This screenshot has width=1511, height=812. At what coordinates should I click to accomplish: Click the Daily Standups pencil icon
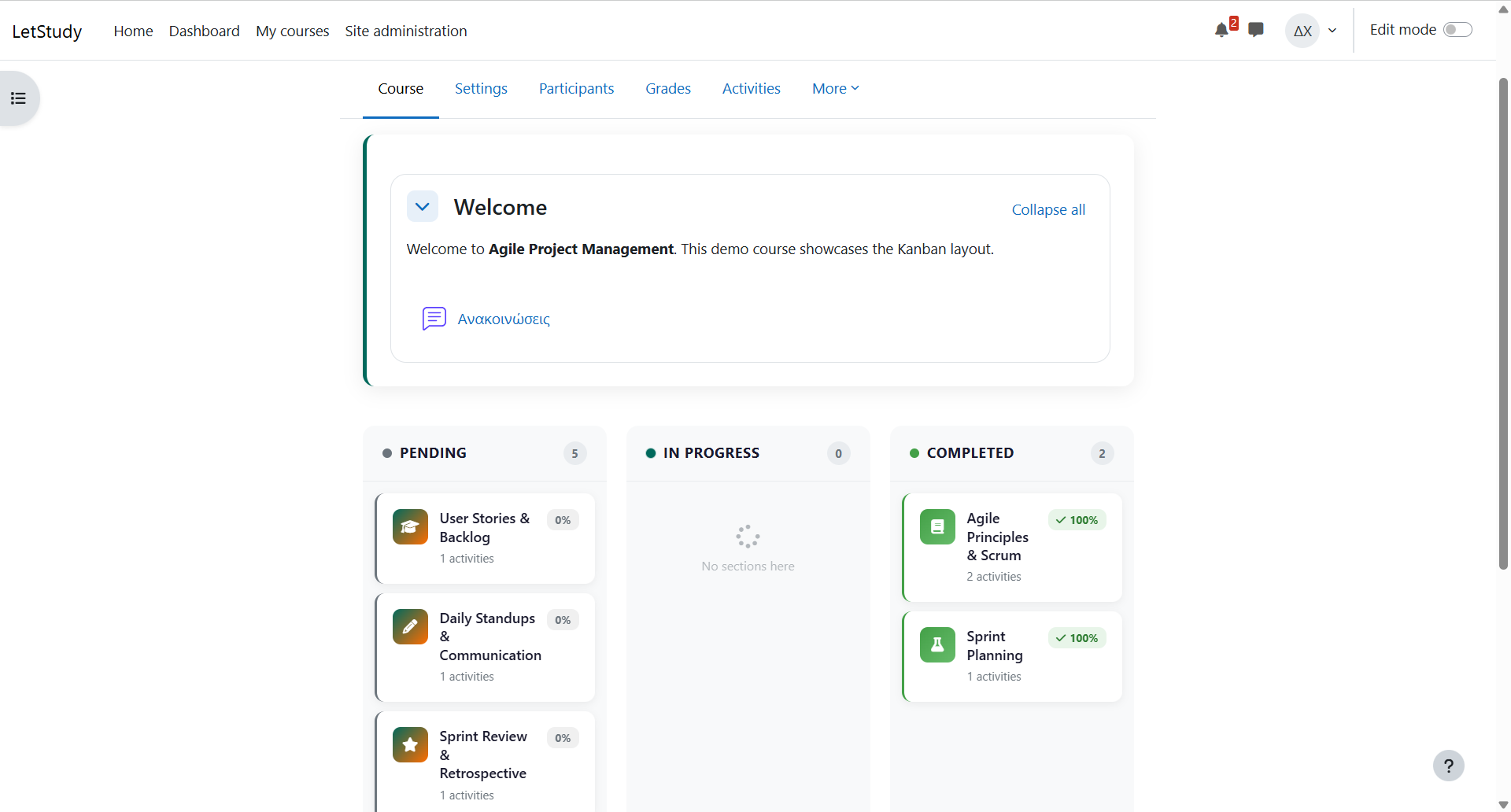[410, 627]
